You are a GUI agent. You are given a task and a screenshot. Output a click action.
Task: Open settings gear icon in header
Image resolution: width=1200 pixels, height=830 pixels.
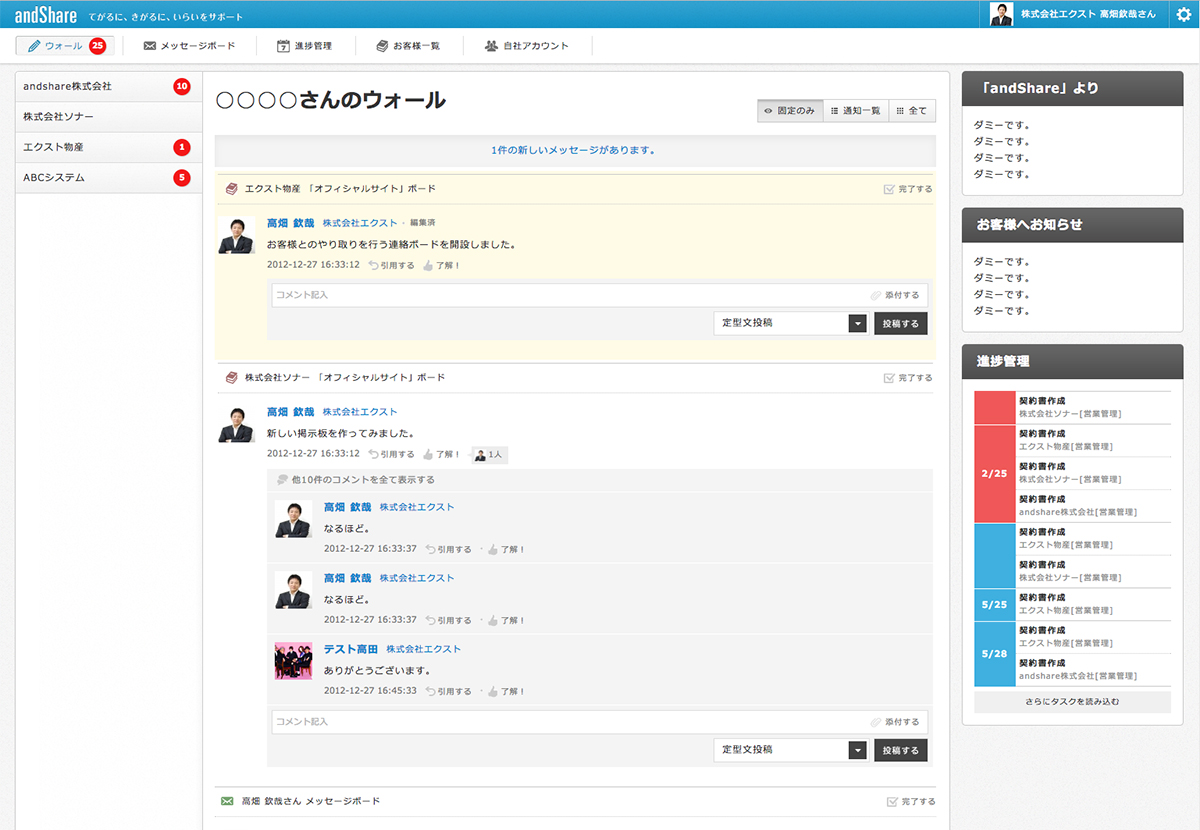pos(1183,14)
